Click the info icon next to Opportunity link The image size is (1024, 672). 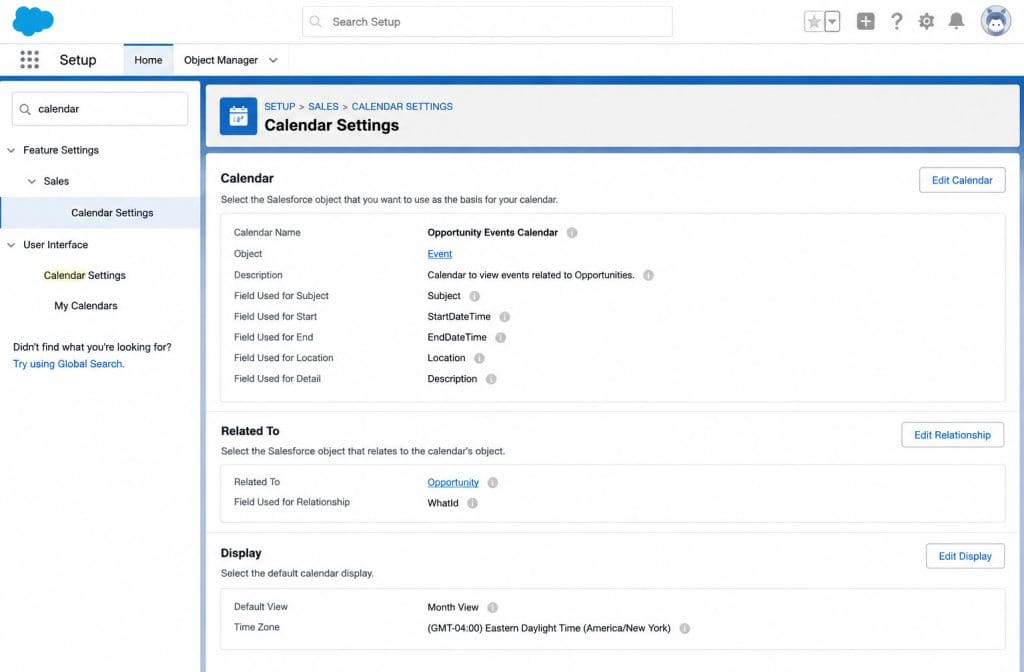point(493,483)
